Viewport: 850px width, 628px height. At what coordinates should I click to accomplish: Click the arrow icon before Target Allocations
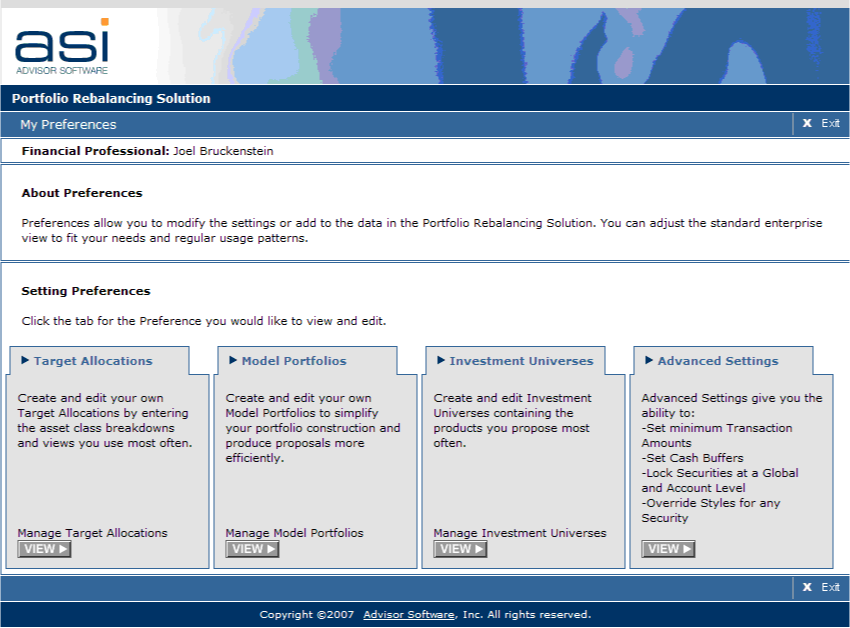click(x=25, y=360)
